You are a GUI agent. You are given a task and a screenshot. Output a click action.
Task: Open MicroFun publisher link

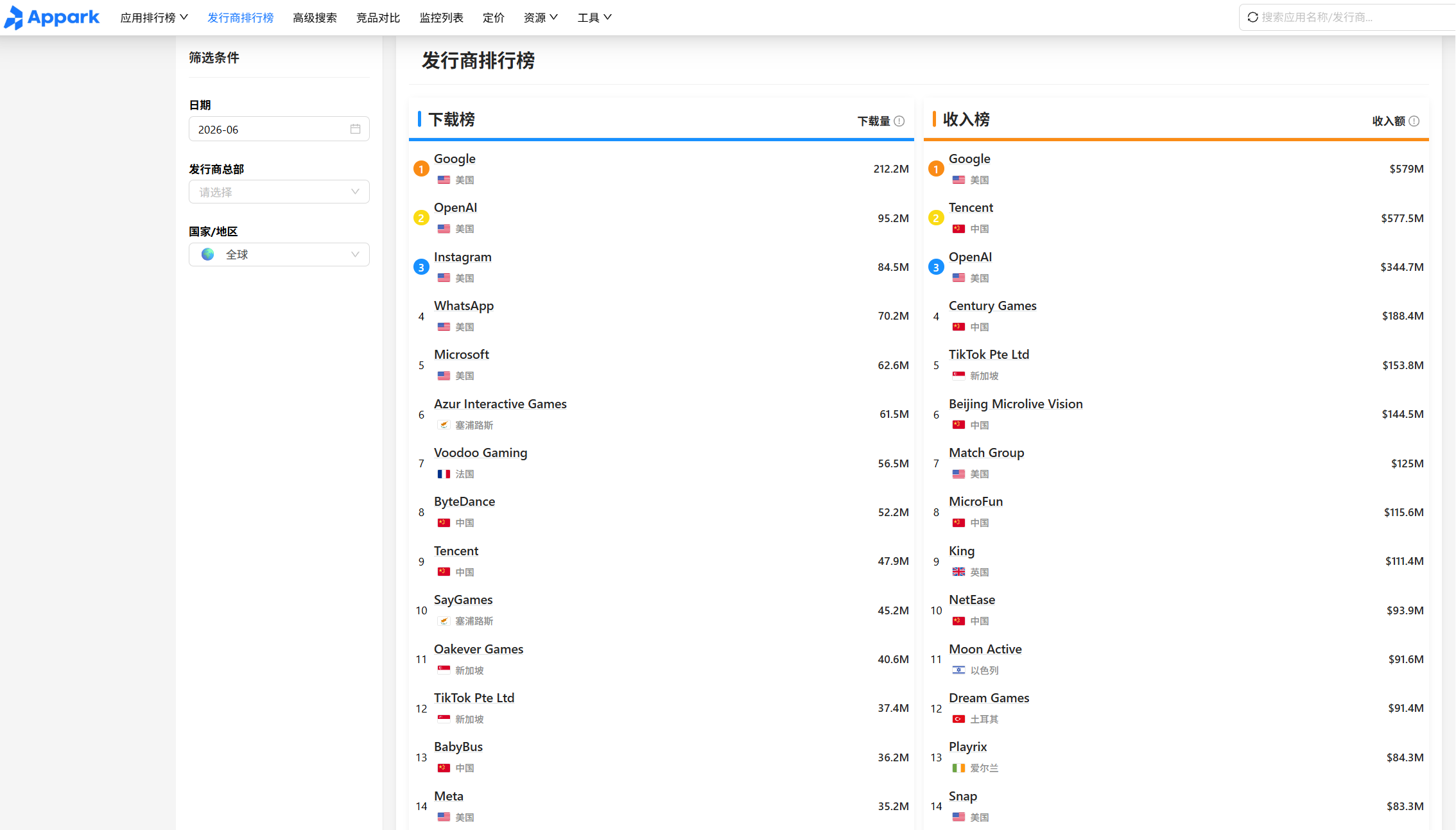(976, 501)
